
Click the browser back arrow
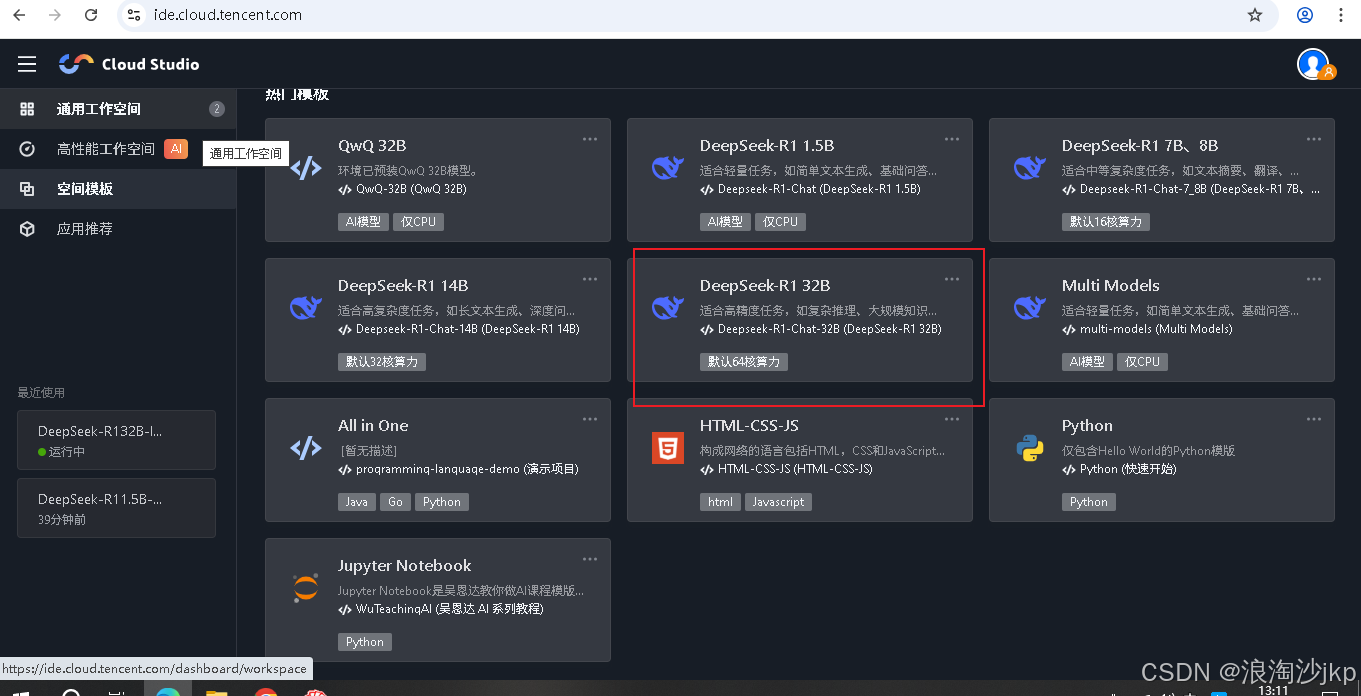point(21,15)
